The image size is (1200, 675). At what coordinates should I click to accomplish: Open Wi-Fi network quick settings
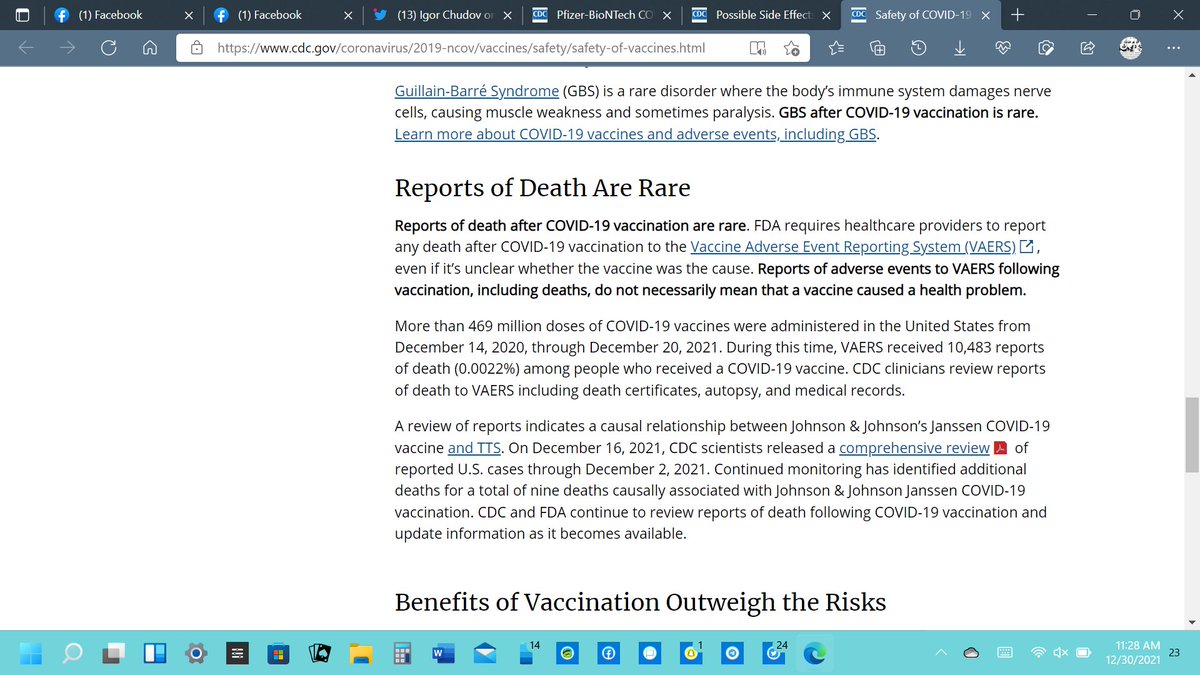tap(1039, 653)
